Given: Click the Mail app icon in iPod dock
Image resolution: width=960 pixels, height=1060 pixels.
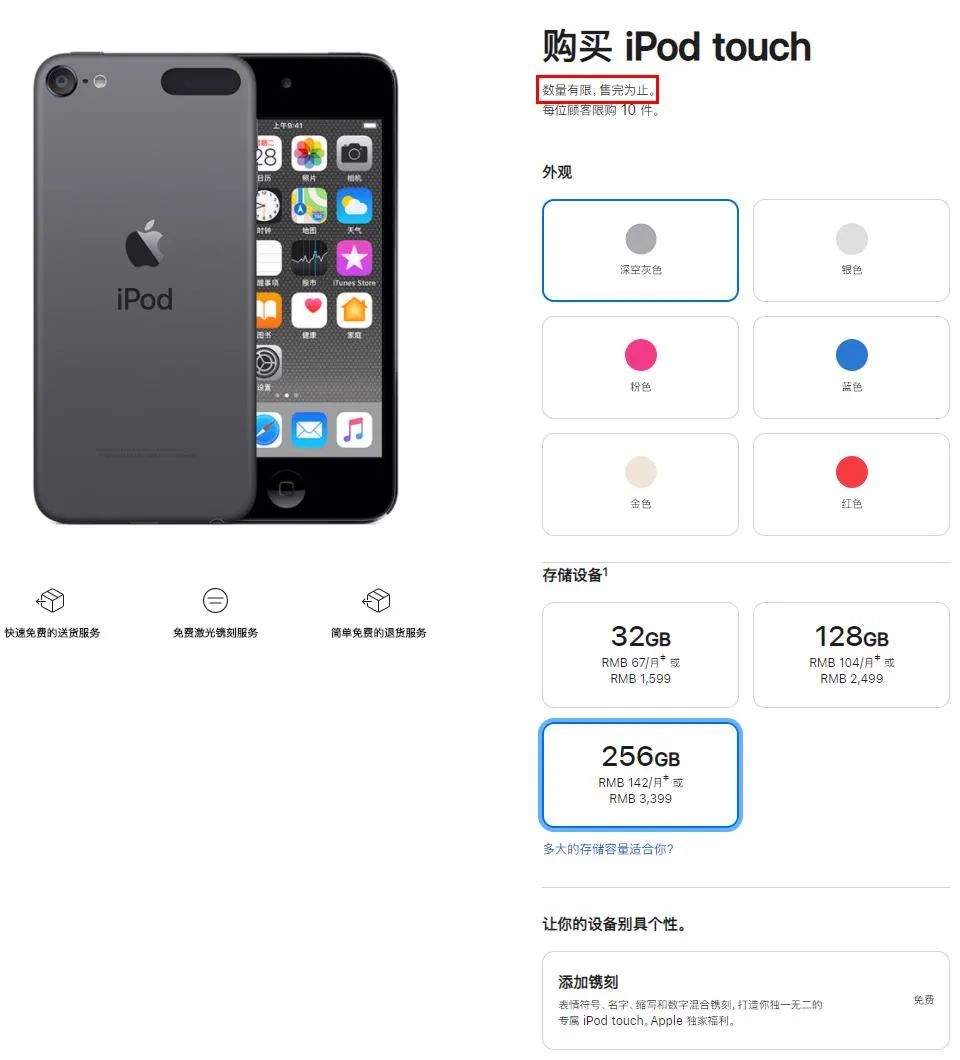Looking at the screenshot, I should [309, 430].
